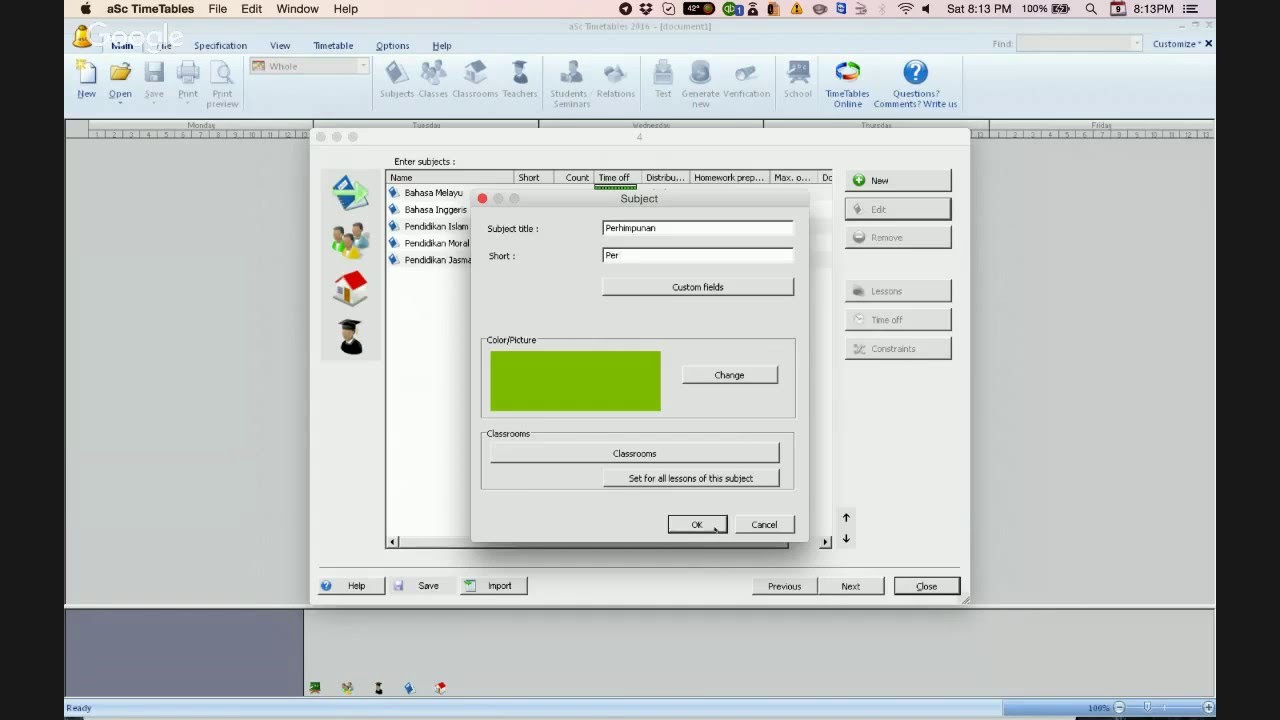Click the School toolbar icon

tap(798, 79)
